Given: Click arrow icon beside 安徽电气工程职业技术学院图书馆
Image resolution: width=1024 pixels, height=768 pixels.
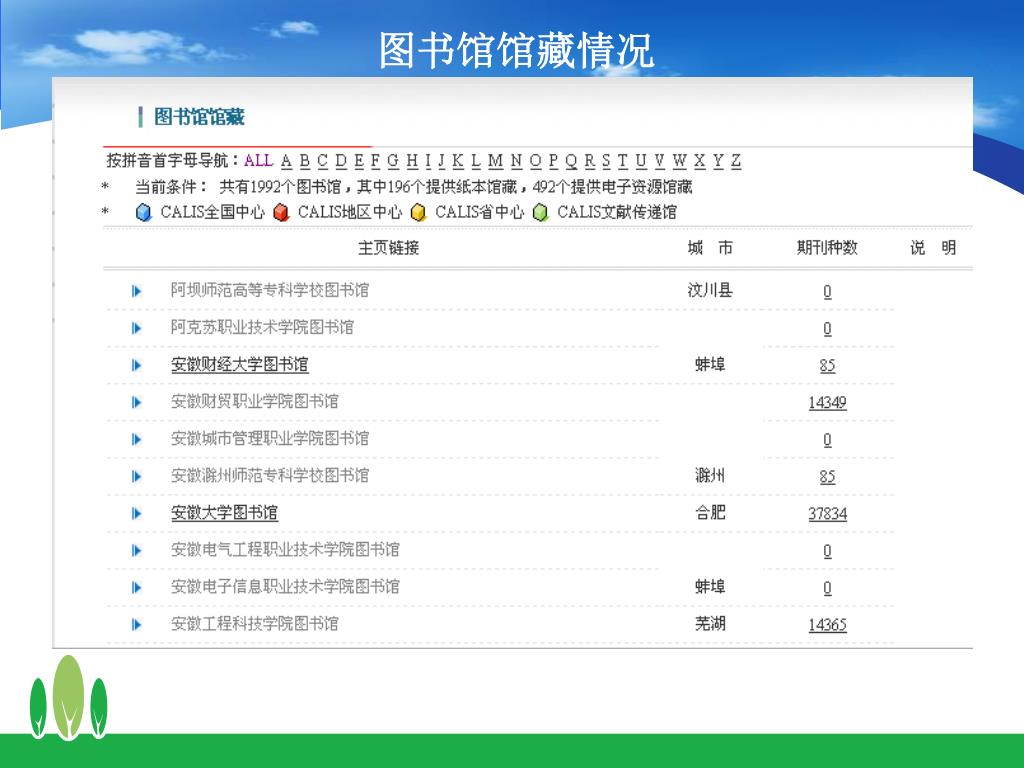Looking at the screenshot, I should [136, 551].
